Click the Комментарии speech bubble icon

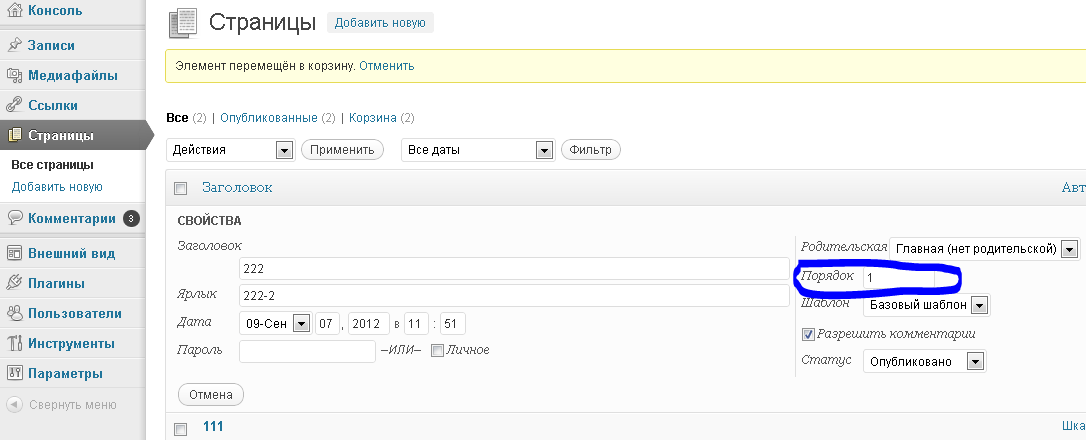(x=14, y=219)
